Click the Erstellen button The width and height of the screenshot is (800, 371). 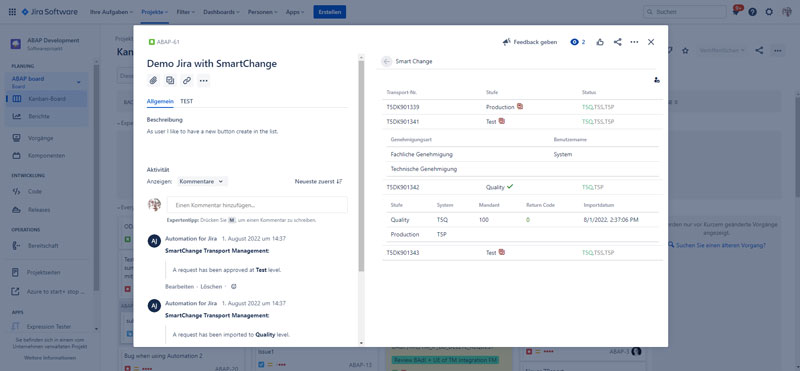tap(330, 12)
